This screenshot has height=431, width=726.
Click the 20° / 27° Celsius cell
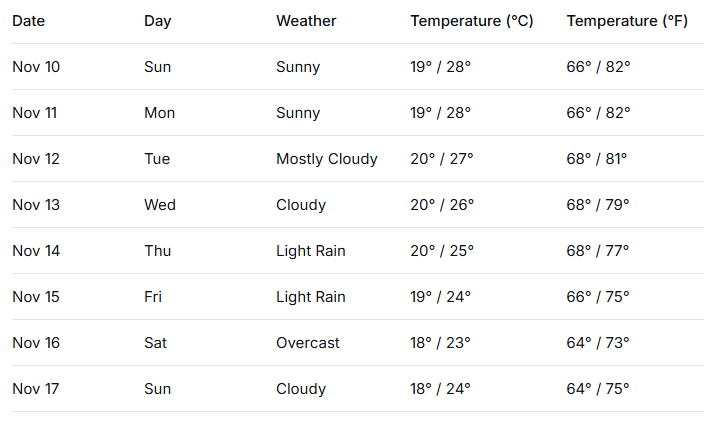(442, 159)
